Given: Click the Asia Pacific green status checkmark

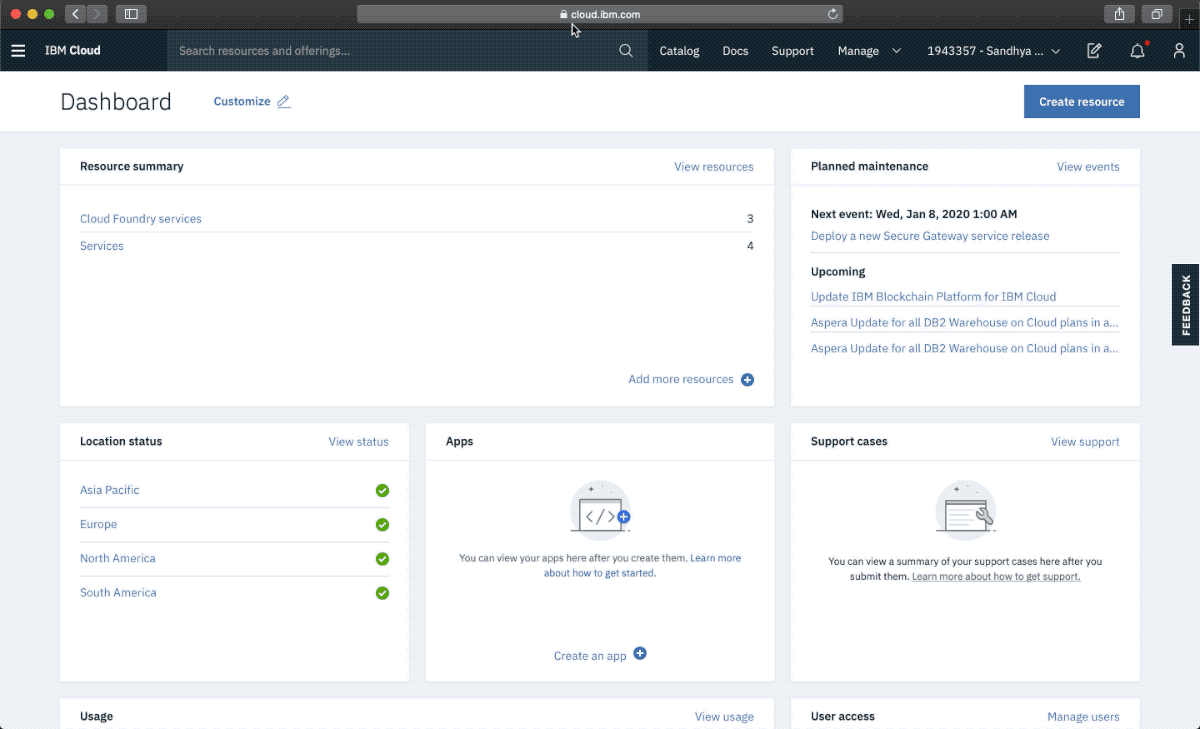Looking at the screenshot, I should click(382, 490).
